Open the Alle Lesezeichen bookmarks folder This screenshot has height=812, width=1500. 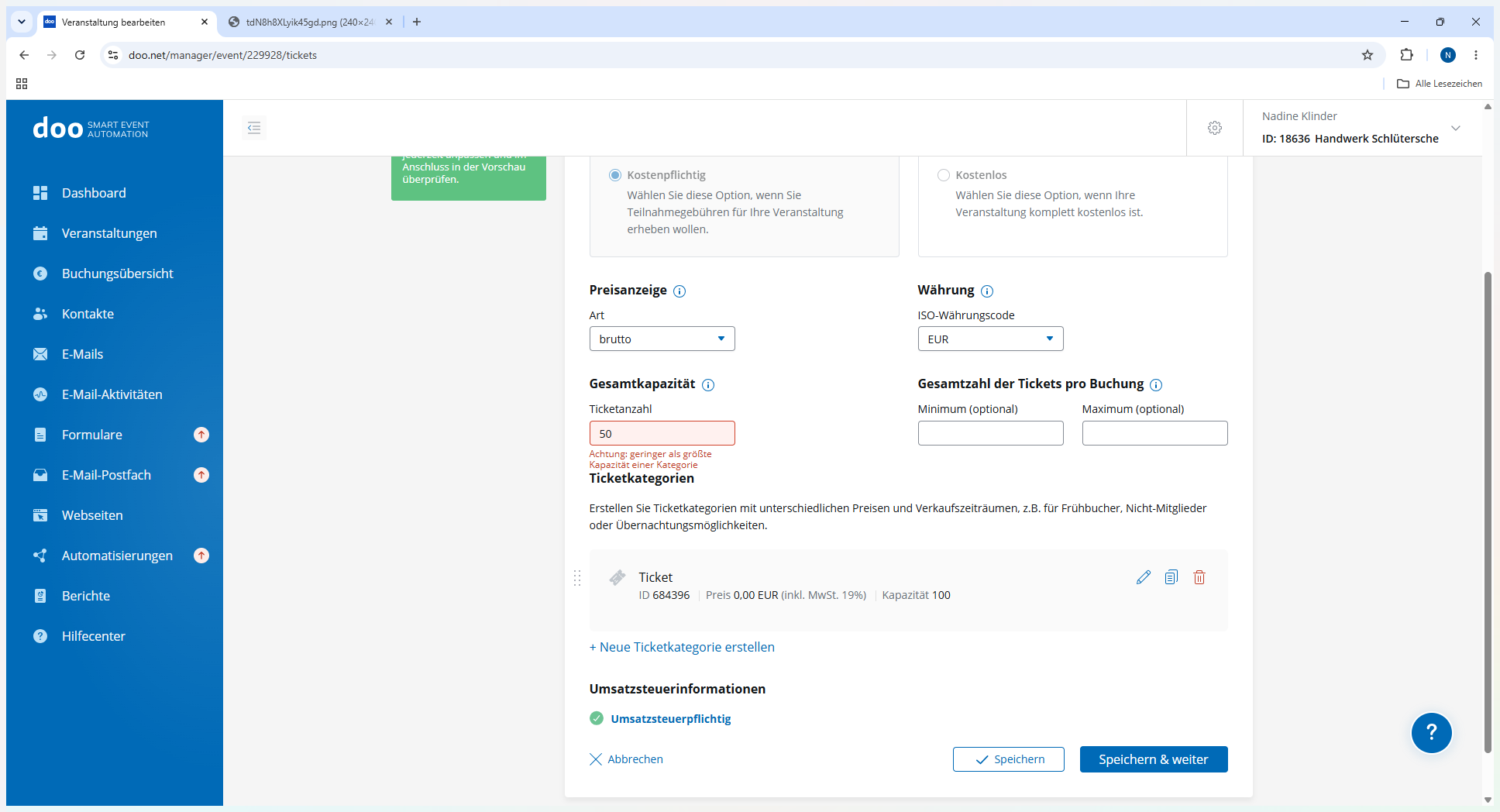pos(1440,84)
